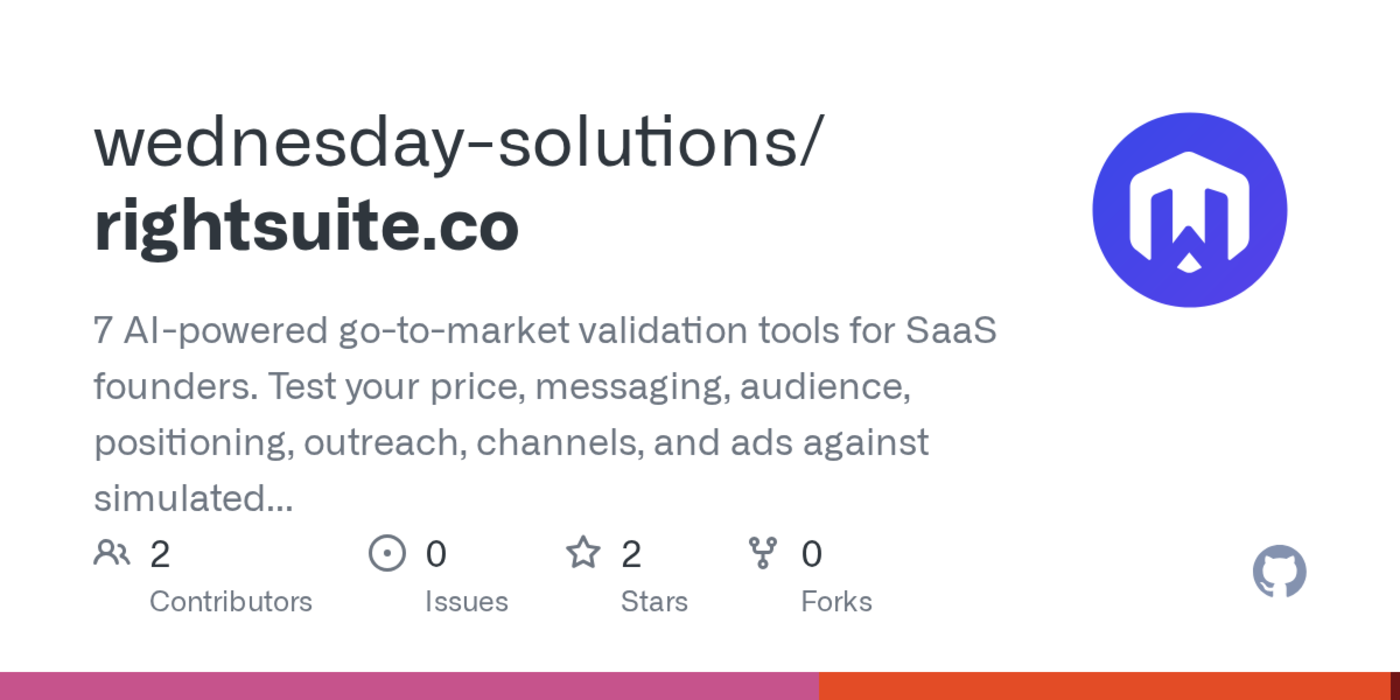The image size is (1400, 700).
Task: Click the Forks branch icon
Action: [763, 553]
